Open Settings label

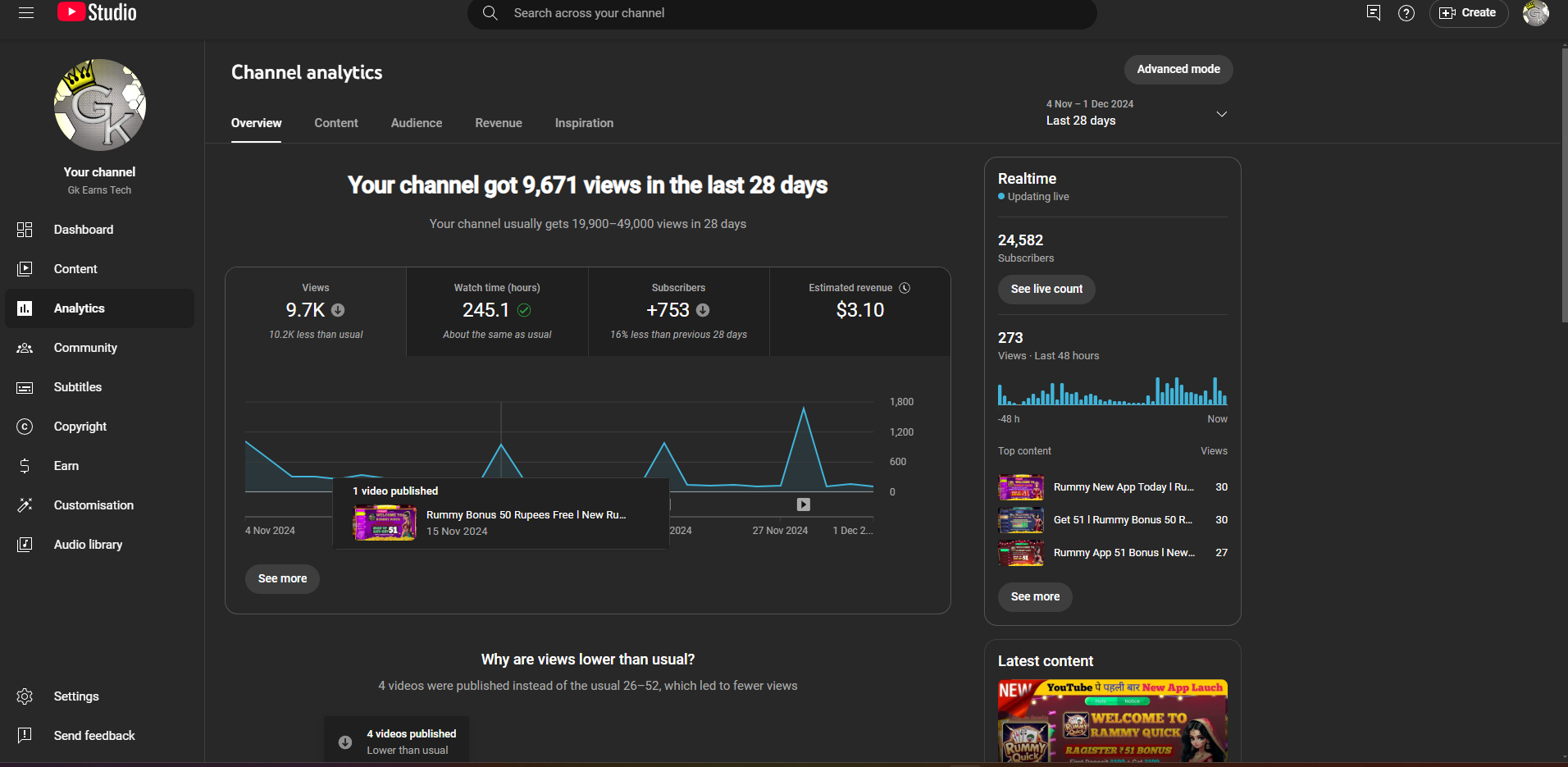(76, 696)
